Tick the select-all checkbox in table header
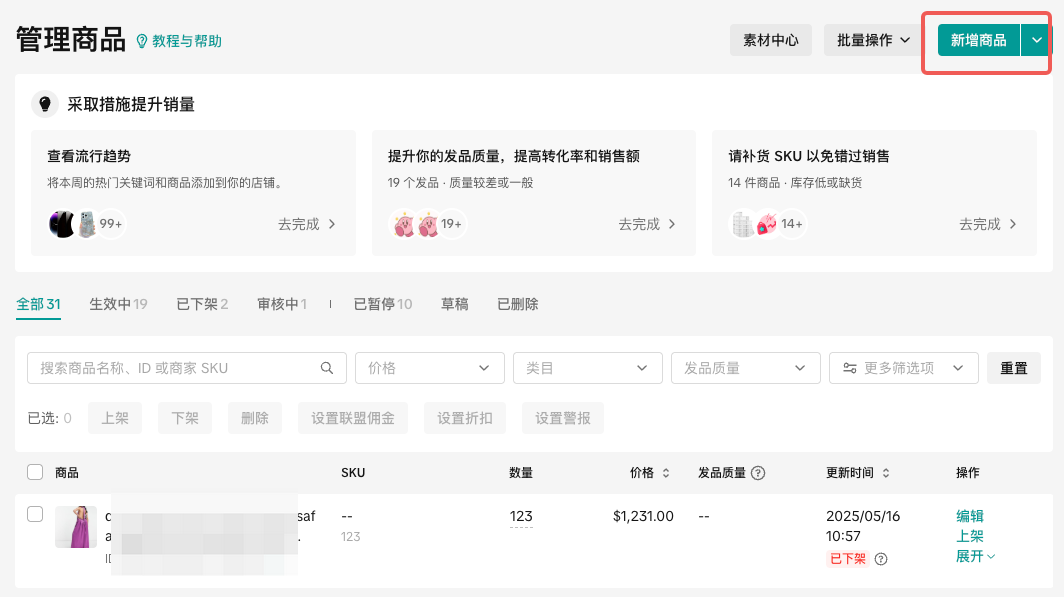This screenshot has height=597, width=1064. click(x=35, y=472)
